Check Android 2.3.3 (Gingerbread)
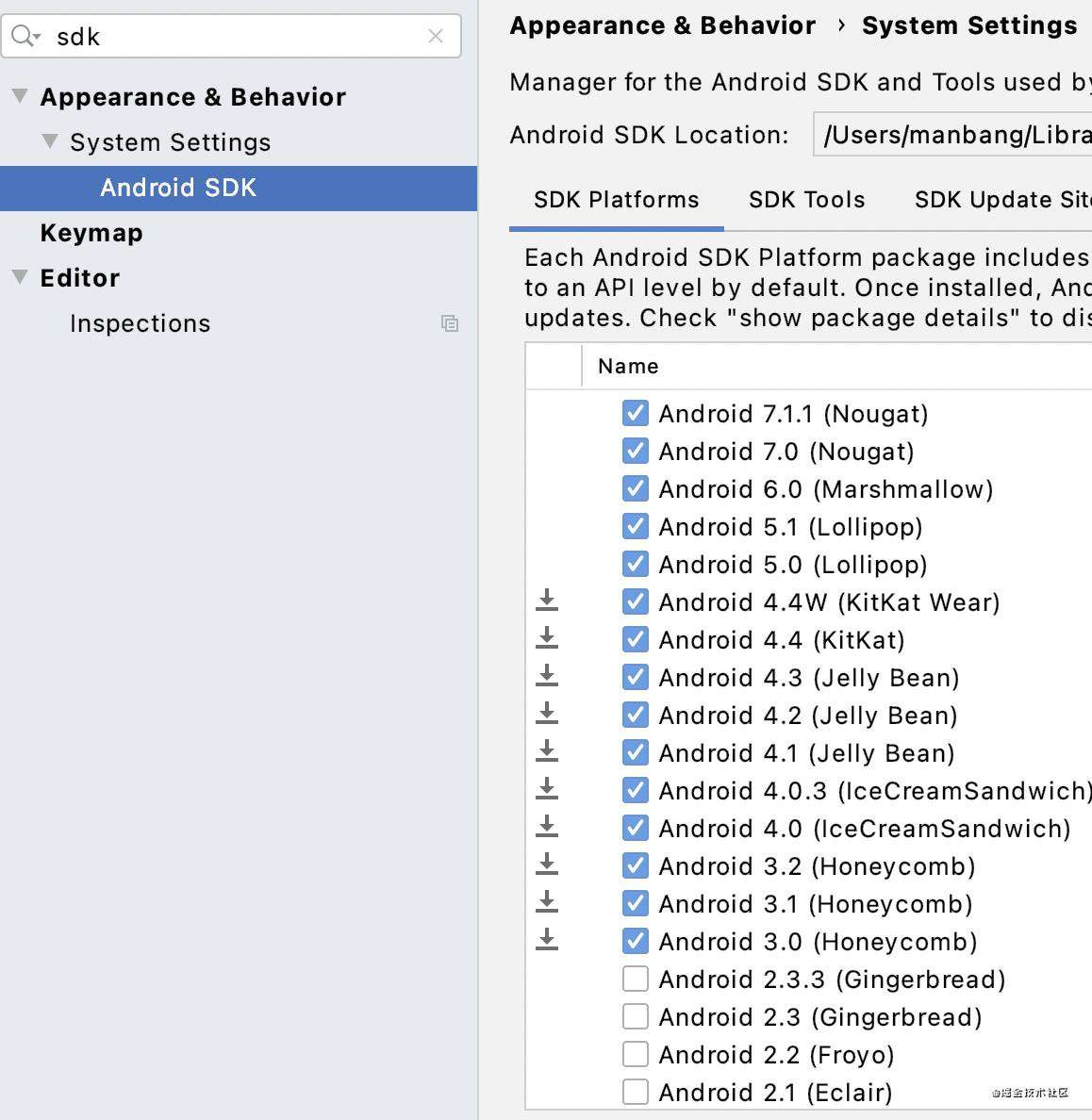The height and width of the screenshot is (1120, 1092). [x=636, y=979]
